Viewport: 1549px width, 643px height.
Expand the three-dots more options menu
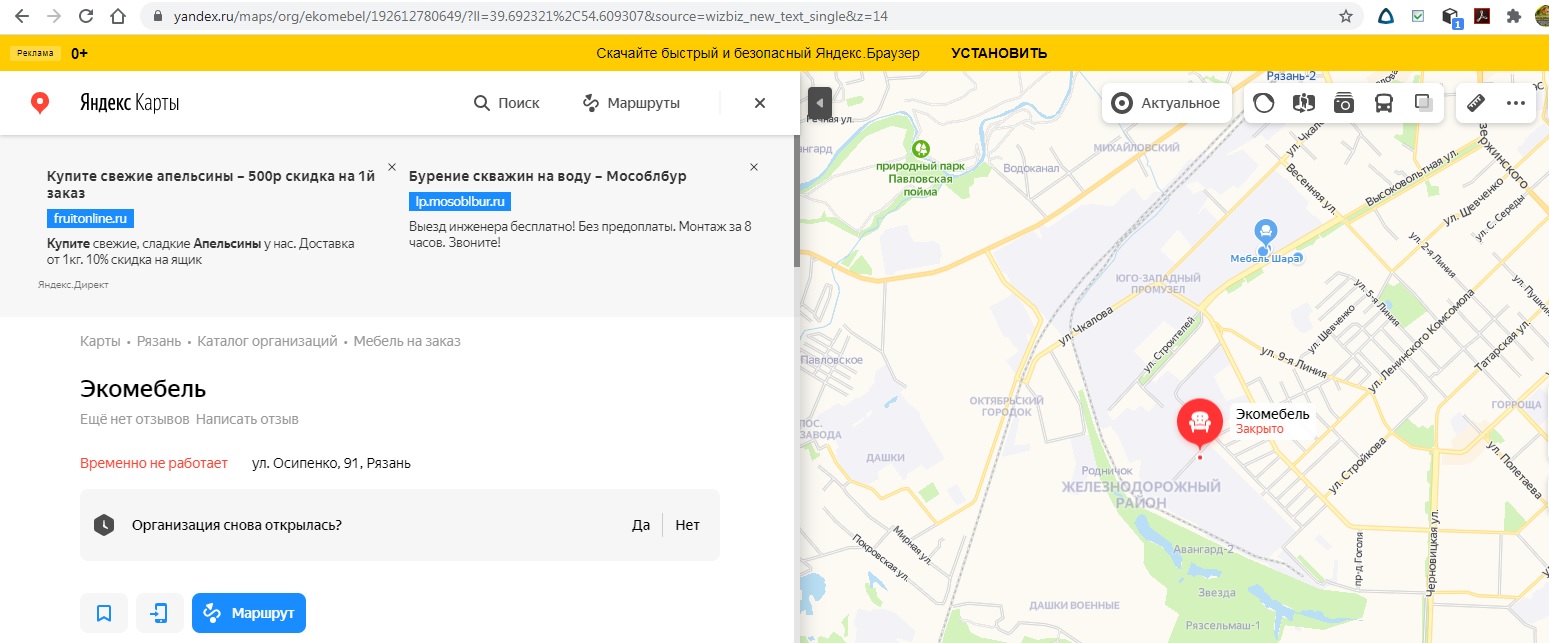[1515, 103]
